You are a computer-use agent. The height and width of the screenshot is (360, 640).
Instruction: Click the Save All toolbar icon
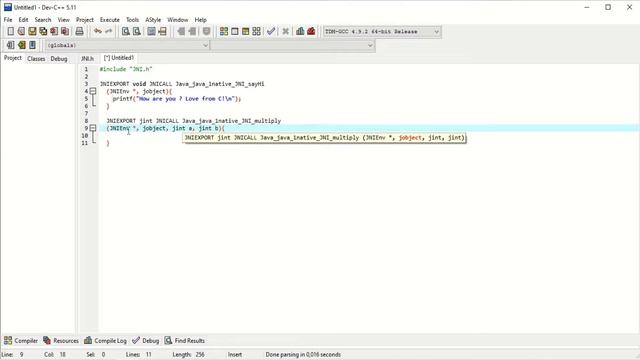pos(43,31)
